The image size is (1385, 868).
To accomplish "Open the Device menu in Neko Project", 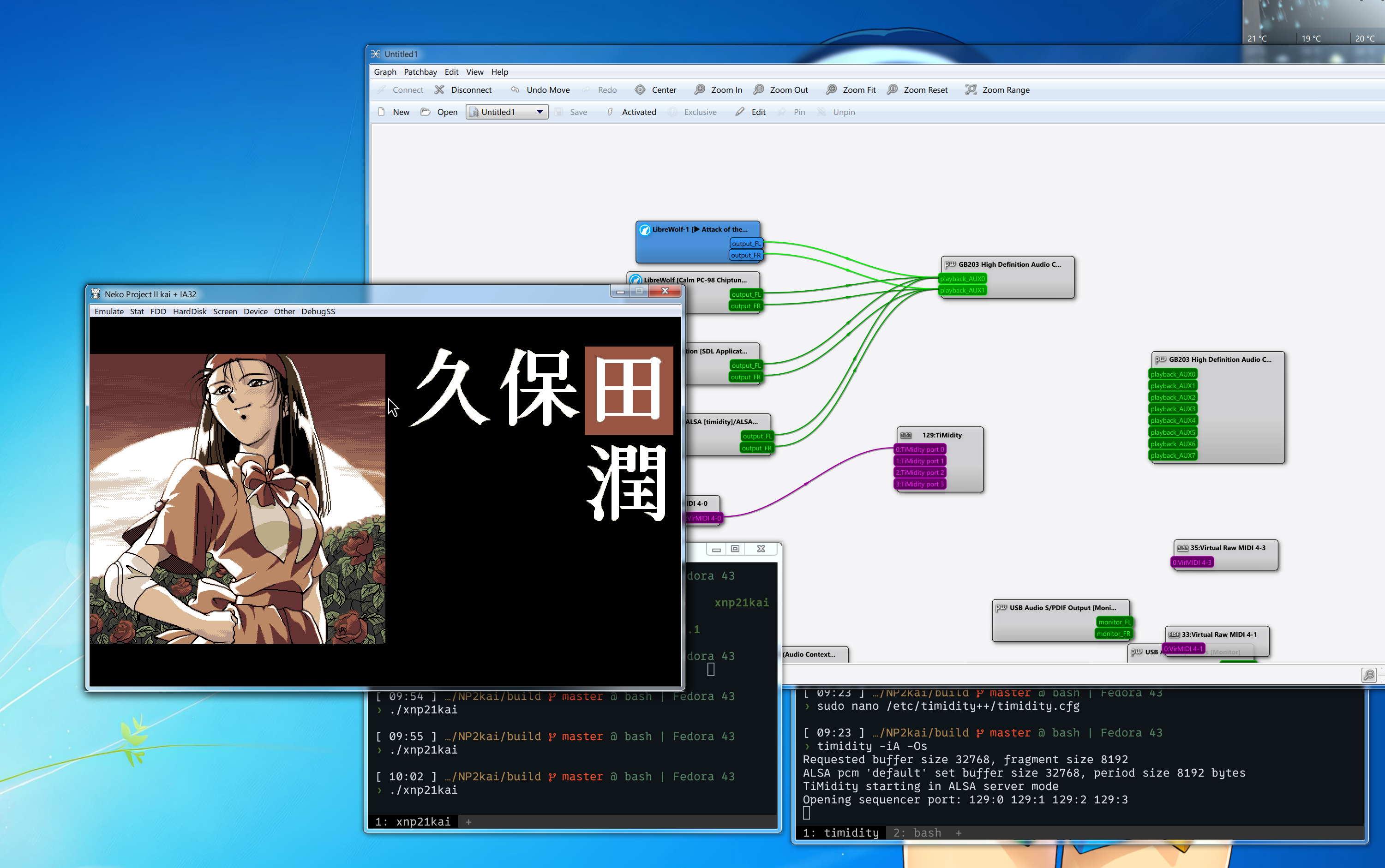I will (x=255, y=311).
